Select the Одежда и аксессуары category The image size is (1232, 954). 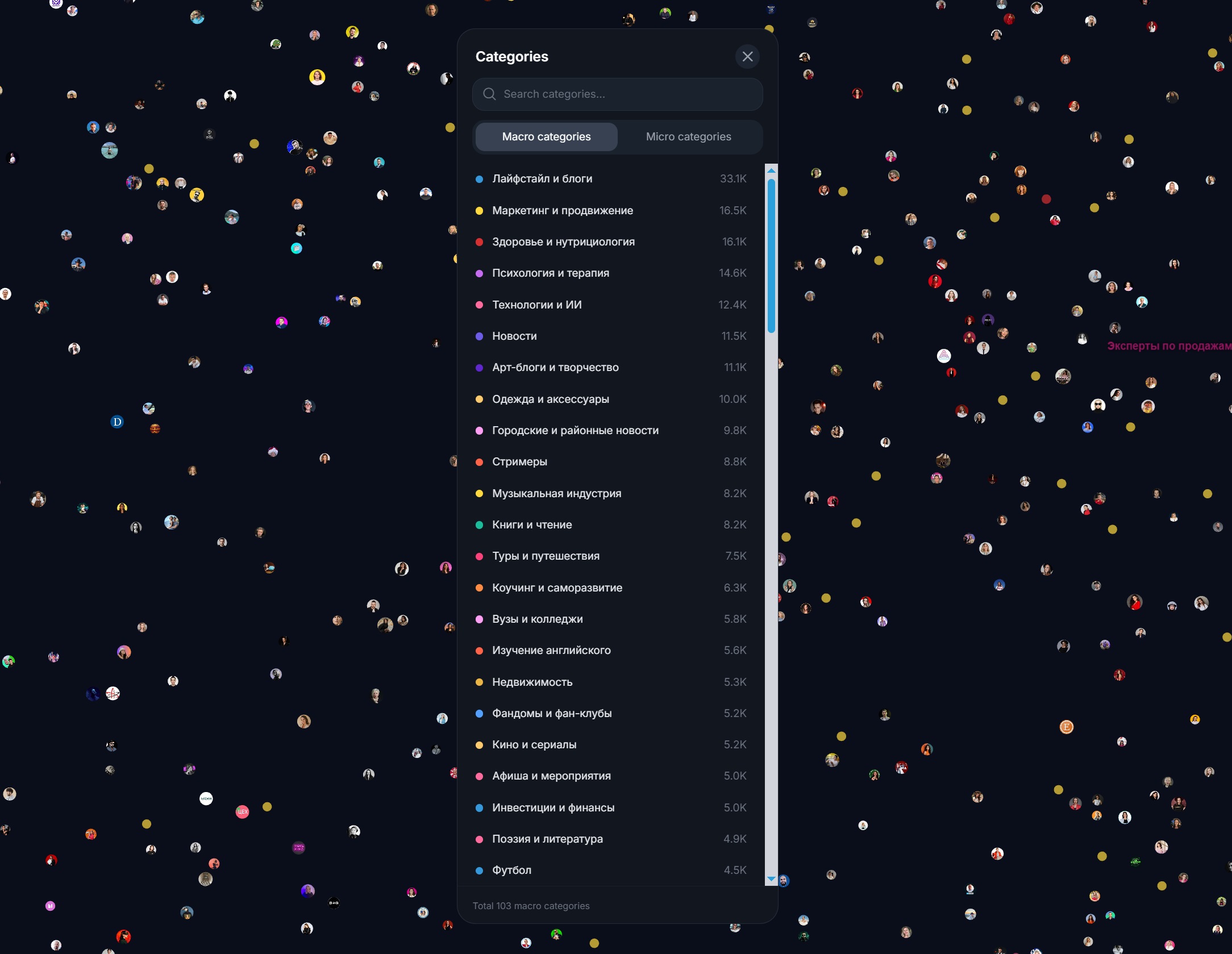(x=611, y=399)
